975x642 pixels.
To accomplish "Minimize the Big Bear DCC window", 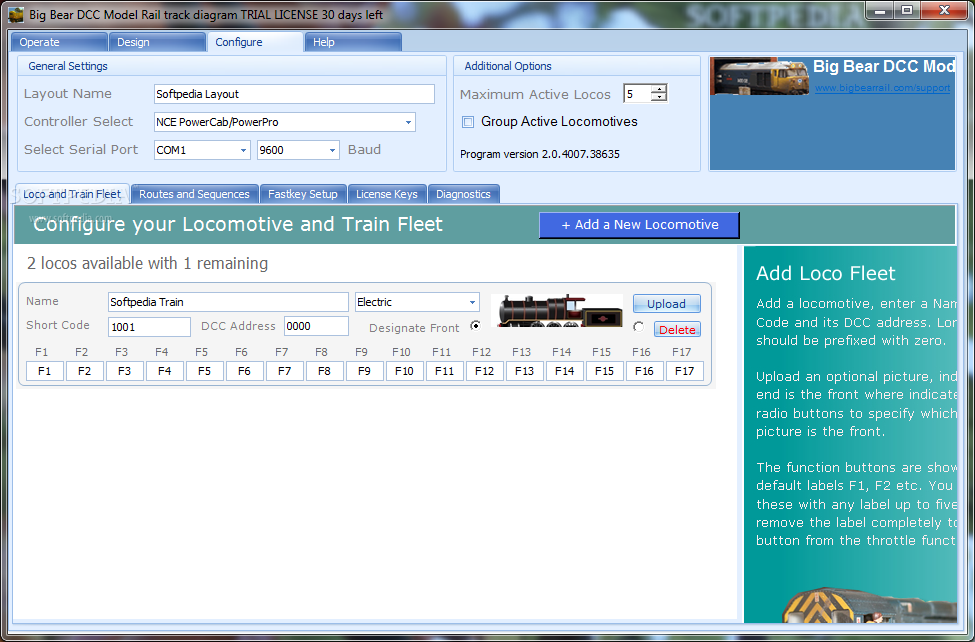I will [x=880, y=11].
